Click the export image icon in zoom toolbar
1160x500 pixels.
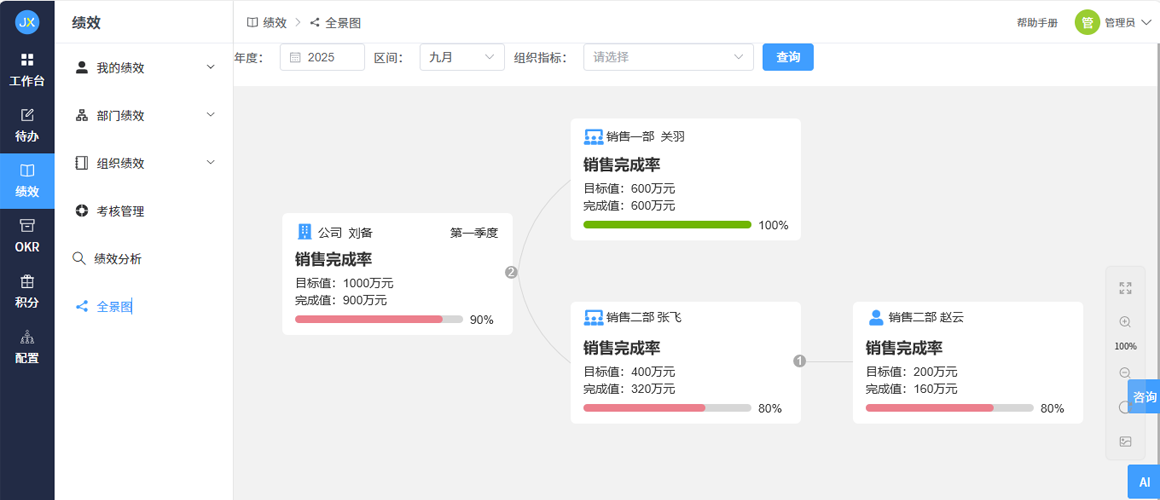(1125, 442)
